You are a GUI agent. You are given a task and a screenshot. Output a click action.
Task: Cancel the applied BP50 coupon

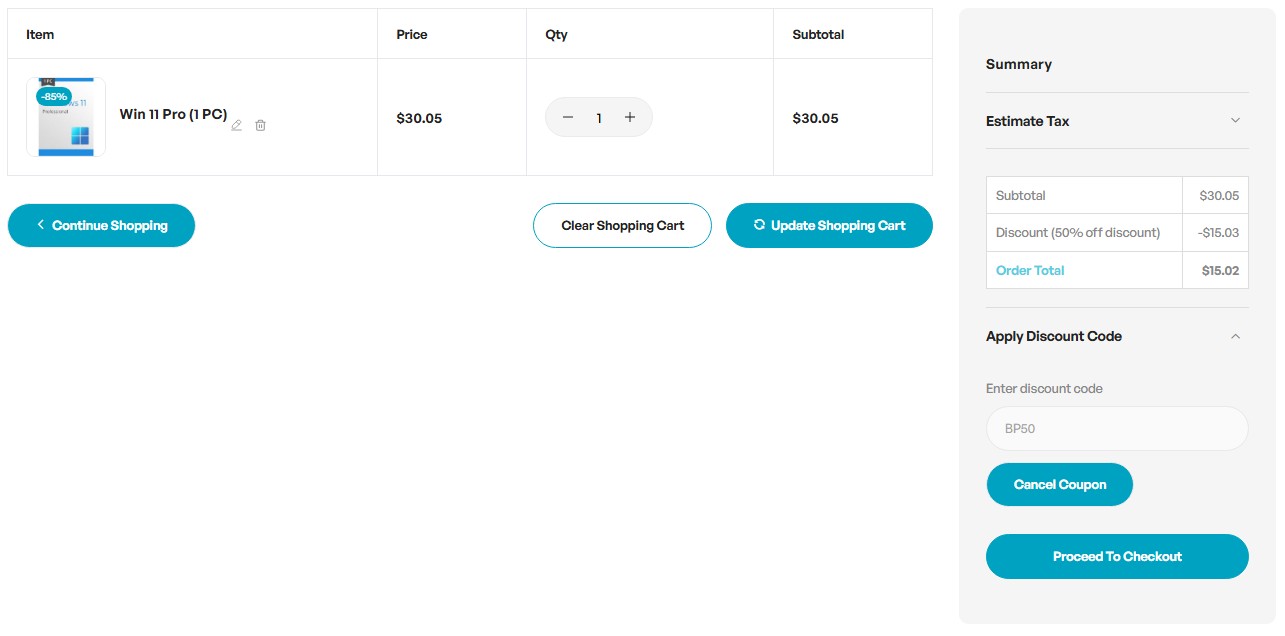point(1059,485)
